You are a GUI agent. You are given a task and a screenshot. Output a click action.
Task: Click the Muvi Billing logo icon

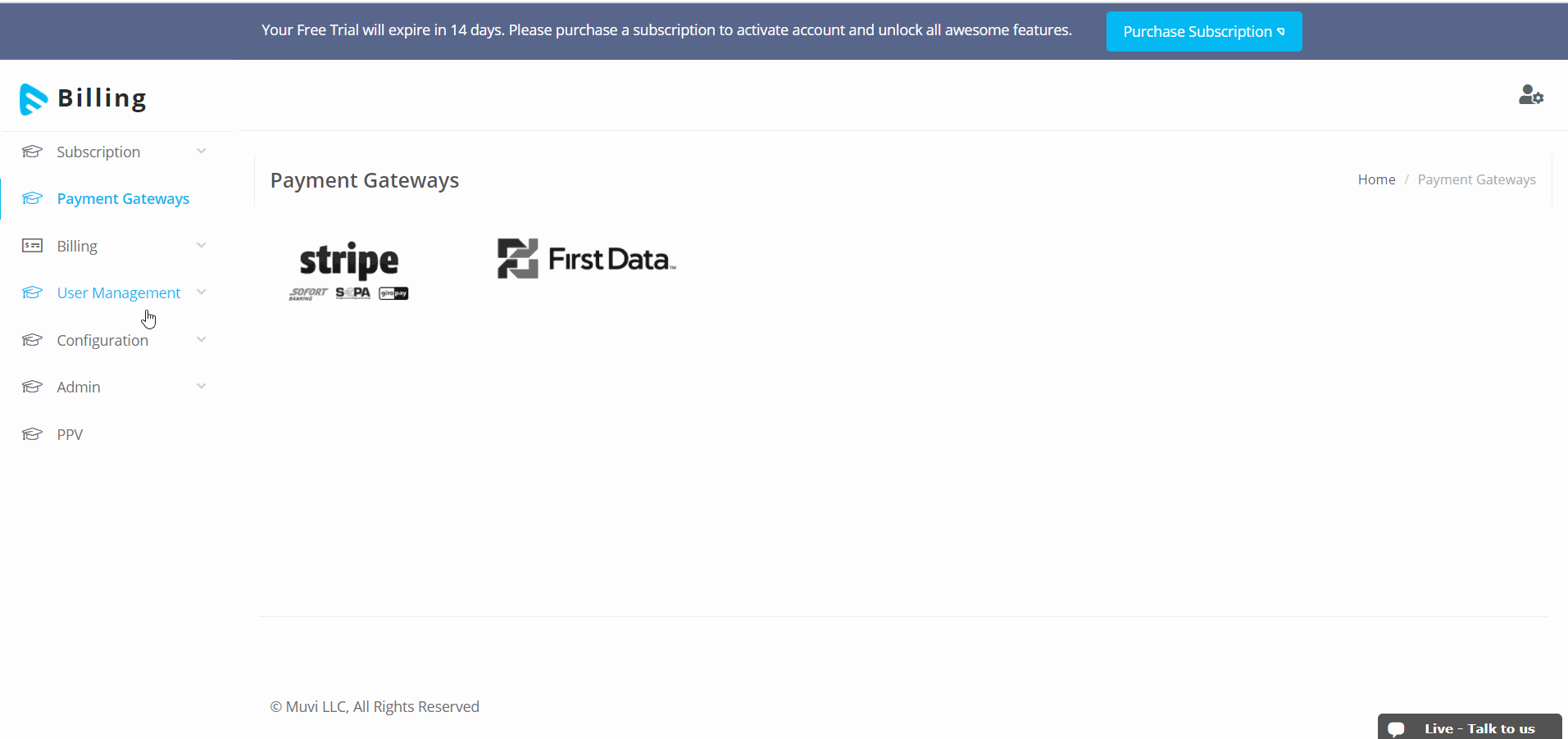click(x=34, y=99)
